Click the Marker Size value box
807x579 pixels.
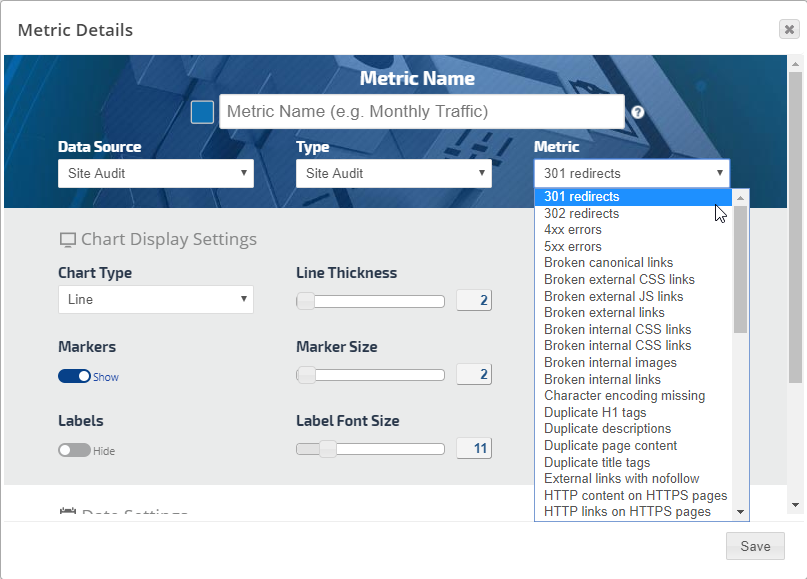(x=474, y=374)
